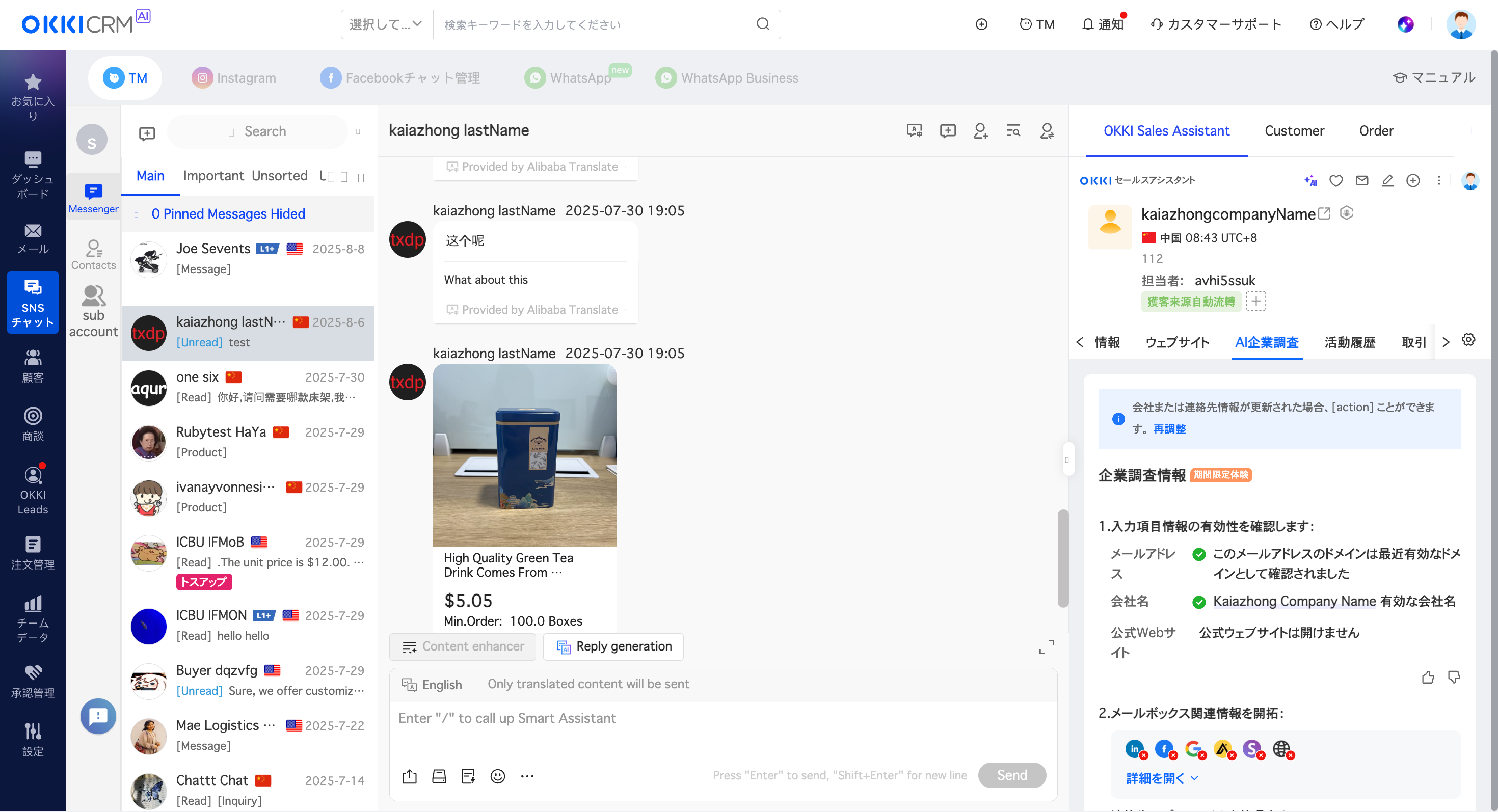Click the translate icon in the chat header
This screenshot has height=812, width=1498.
(914, 131)
